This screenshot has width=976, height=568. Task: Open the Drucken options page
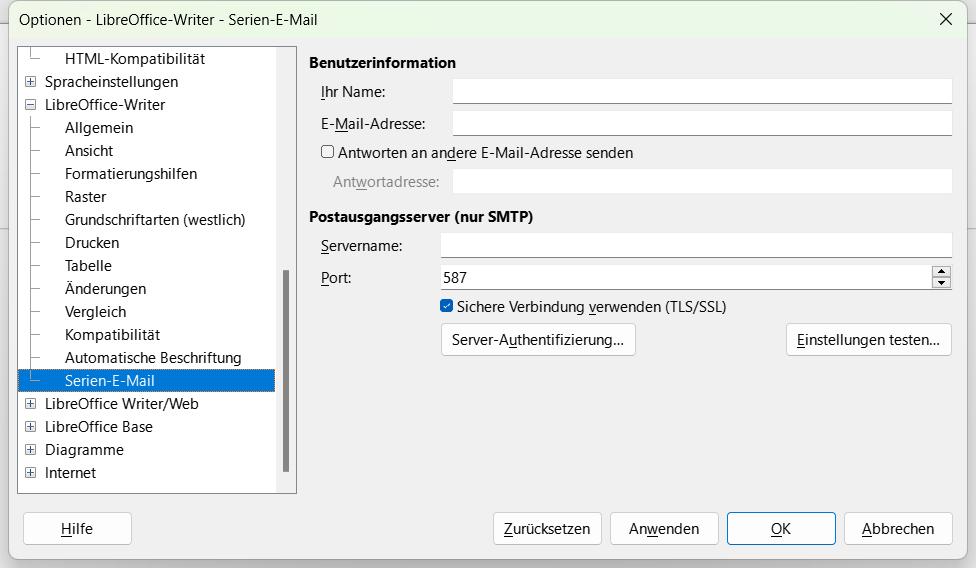(x=92, y=243)
